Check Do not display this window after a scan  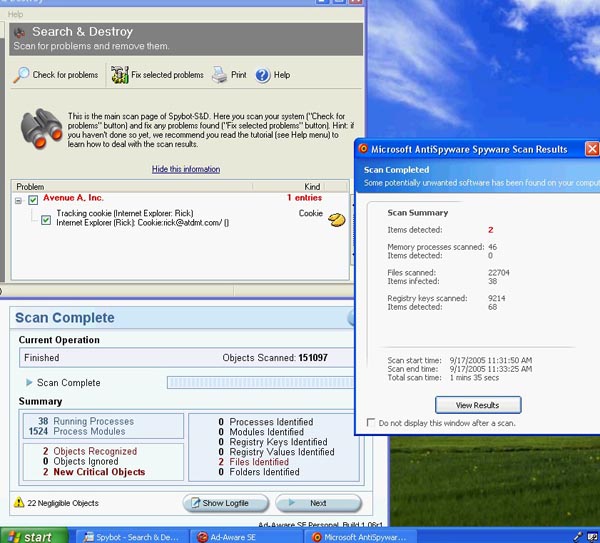click(370, 422)
